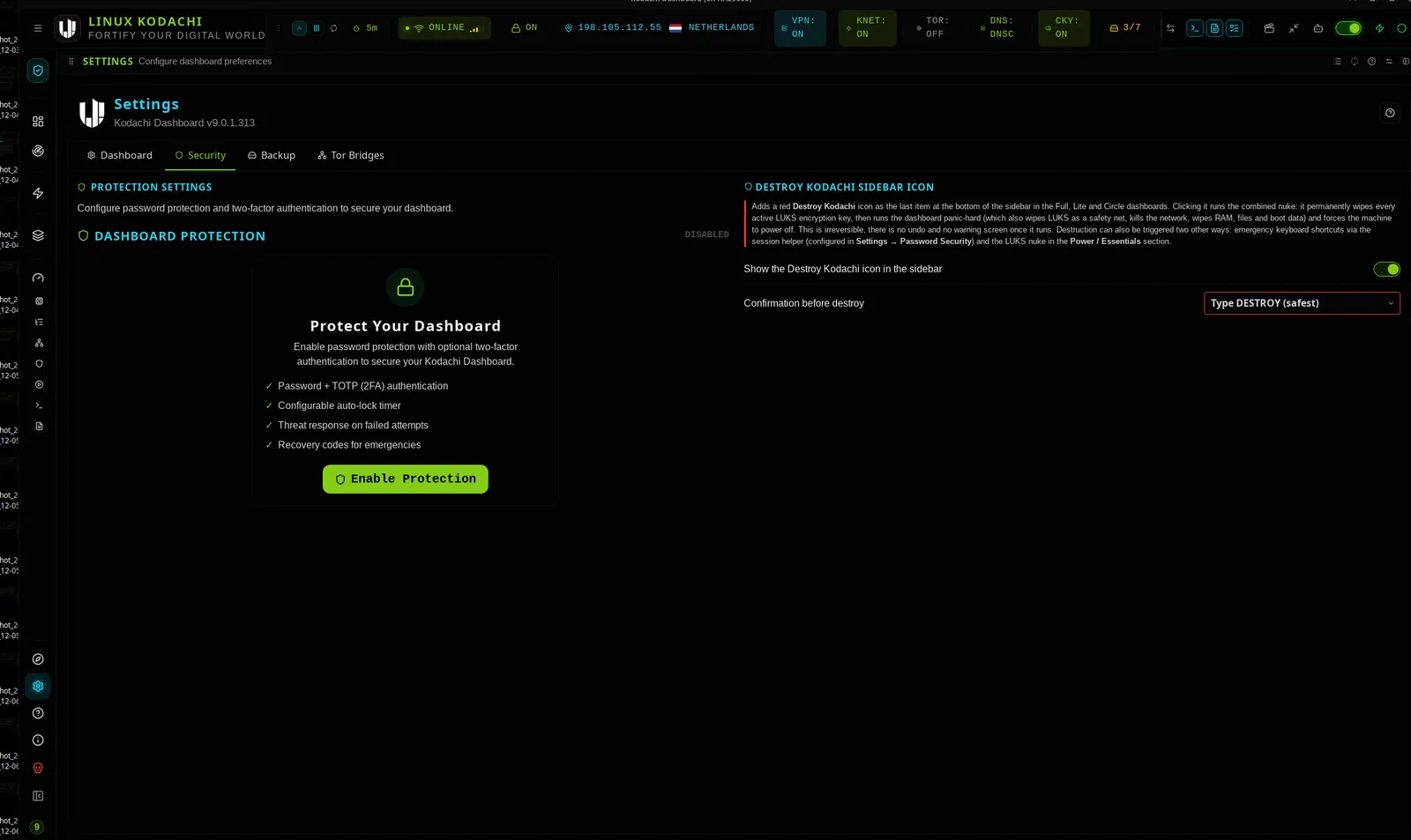Click the IP address 198.105.112.55
The width and height of the screenshot is (1411, 840).
click(619, 28)
